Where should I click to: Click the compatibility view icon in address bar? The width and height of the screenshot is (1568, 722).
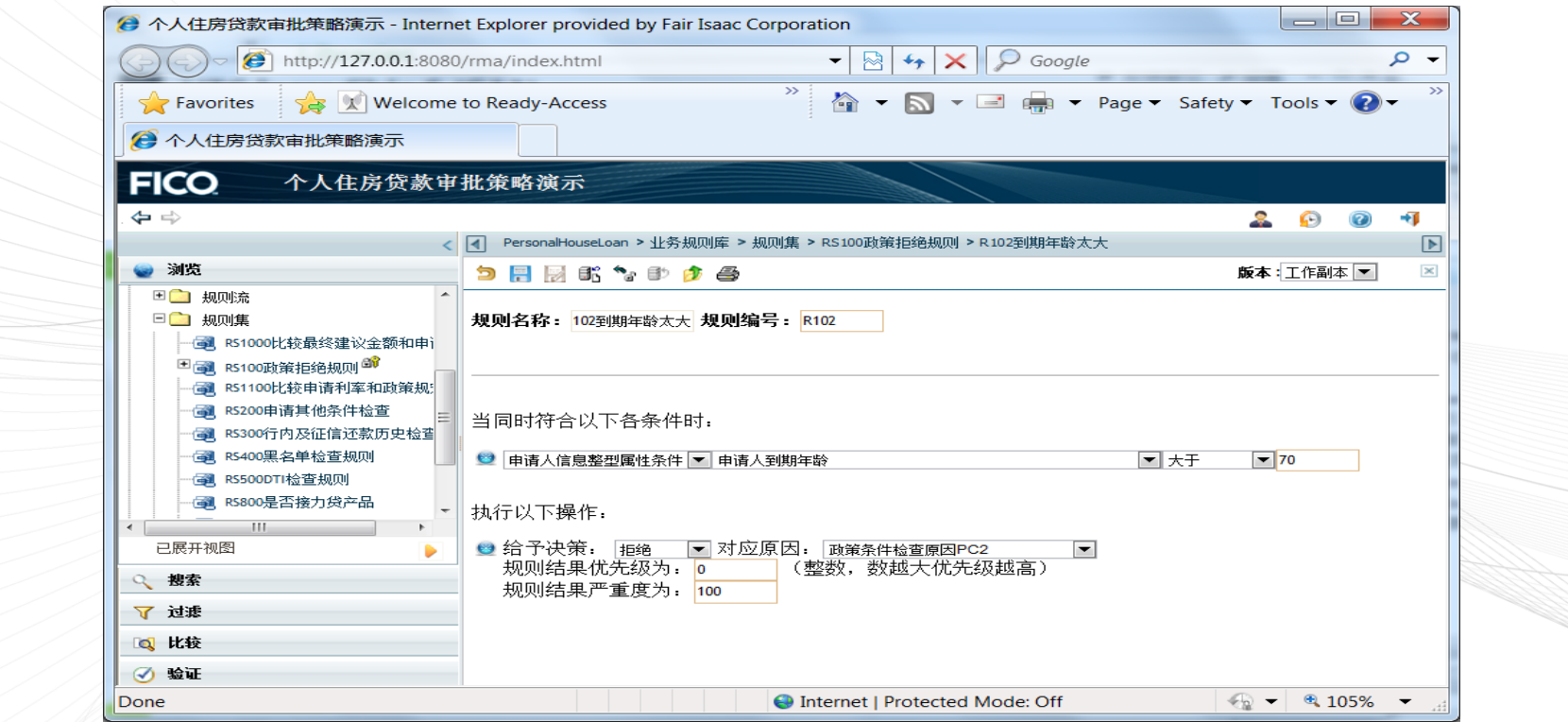873,60
